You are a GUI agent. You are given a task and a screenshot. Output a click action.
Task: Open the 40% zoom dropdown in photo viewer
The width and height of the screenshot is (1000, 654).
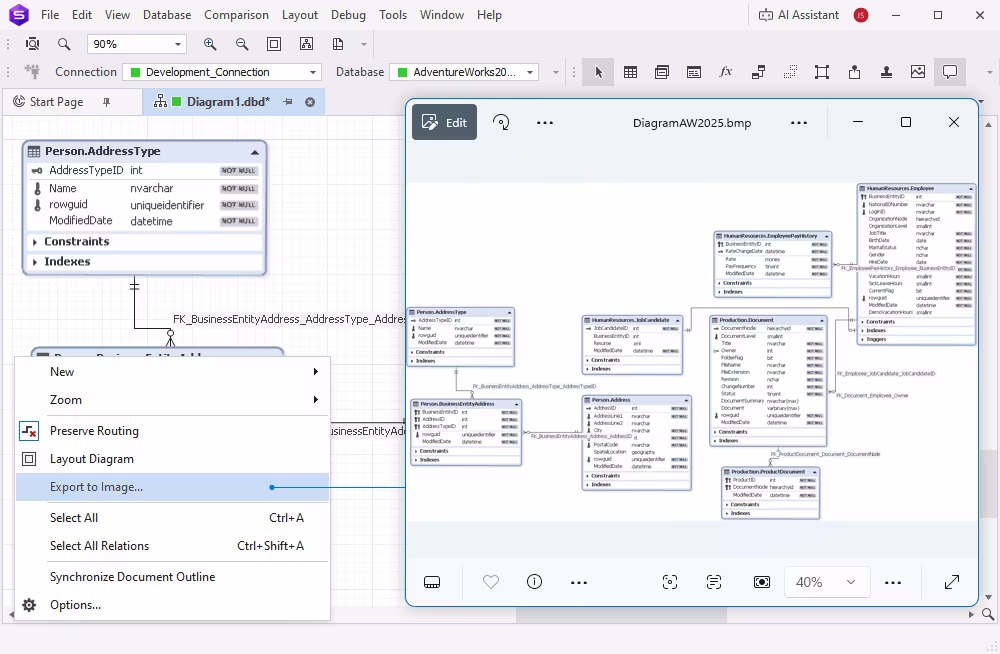point(825,582)
